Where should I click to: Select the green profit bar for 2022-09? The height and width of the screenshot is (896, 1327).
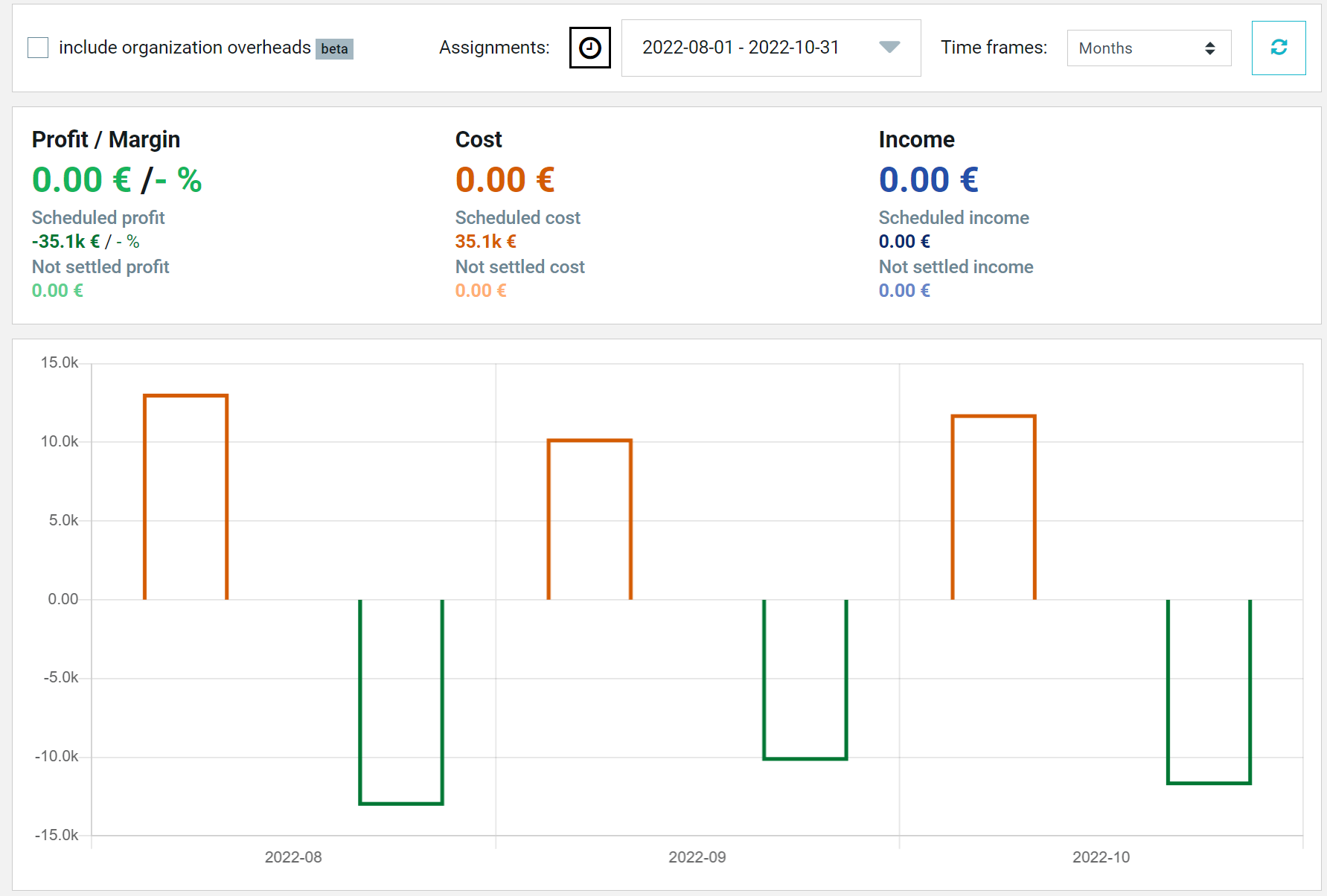(805, 679)
